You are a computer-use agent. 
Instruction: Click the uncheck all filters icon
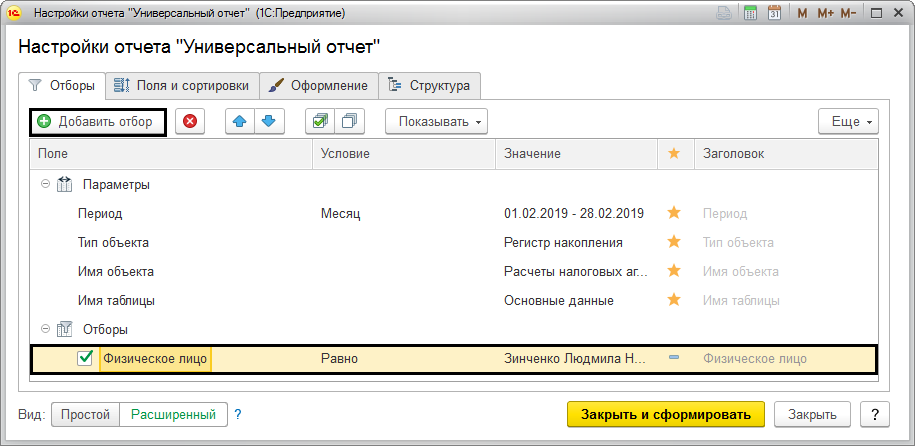click(349, 122)
